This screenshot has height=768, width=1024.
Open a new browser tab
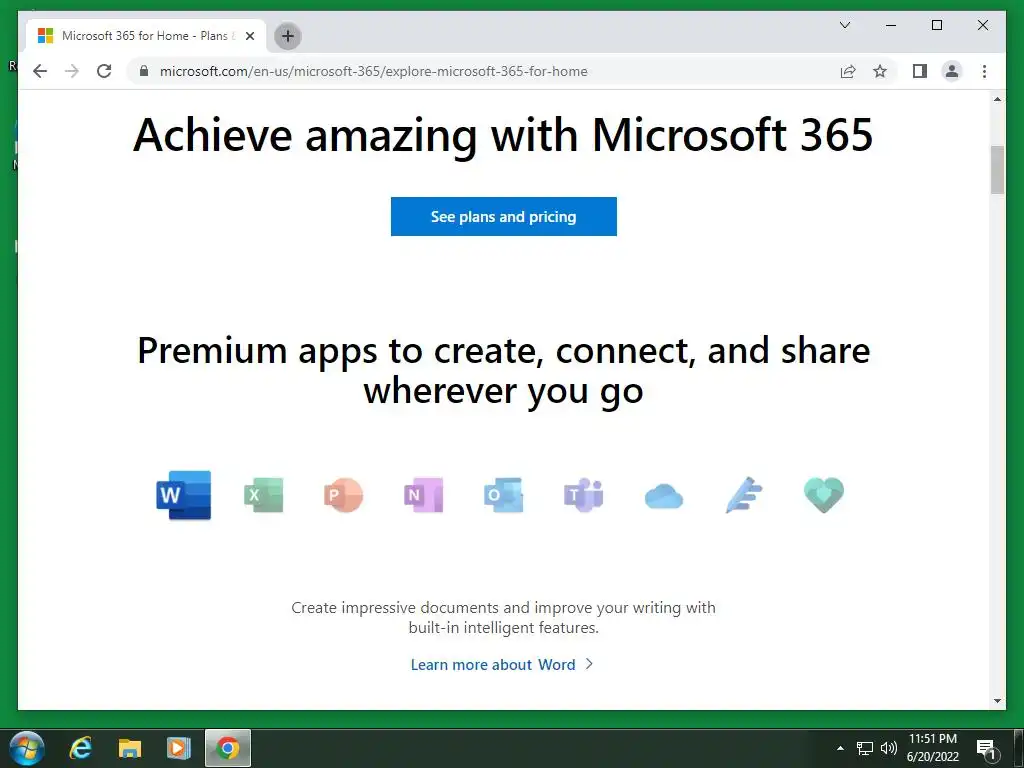click(288, 36)
